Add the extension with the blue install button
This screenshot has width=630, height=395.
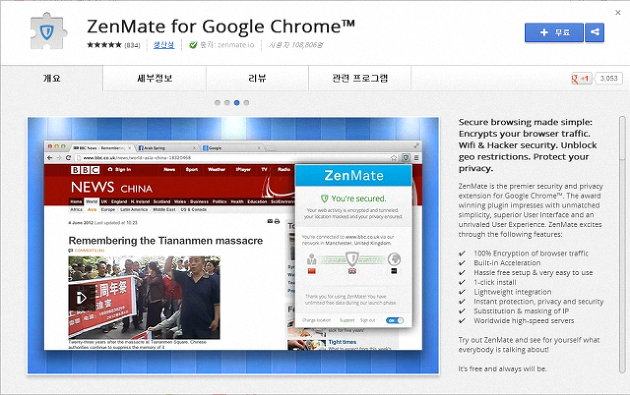click(x=554, y=33)
